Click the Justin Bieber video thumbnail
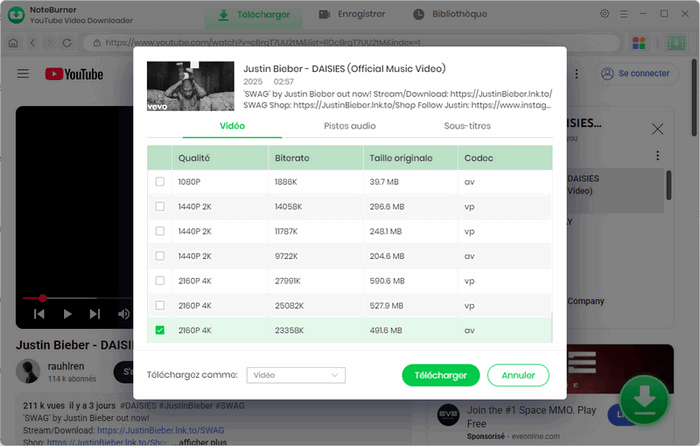Image resolution: width=700 pixels, height=446 pixels. click(190, 86)
